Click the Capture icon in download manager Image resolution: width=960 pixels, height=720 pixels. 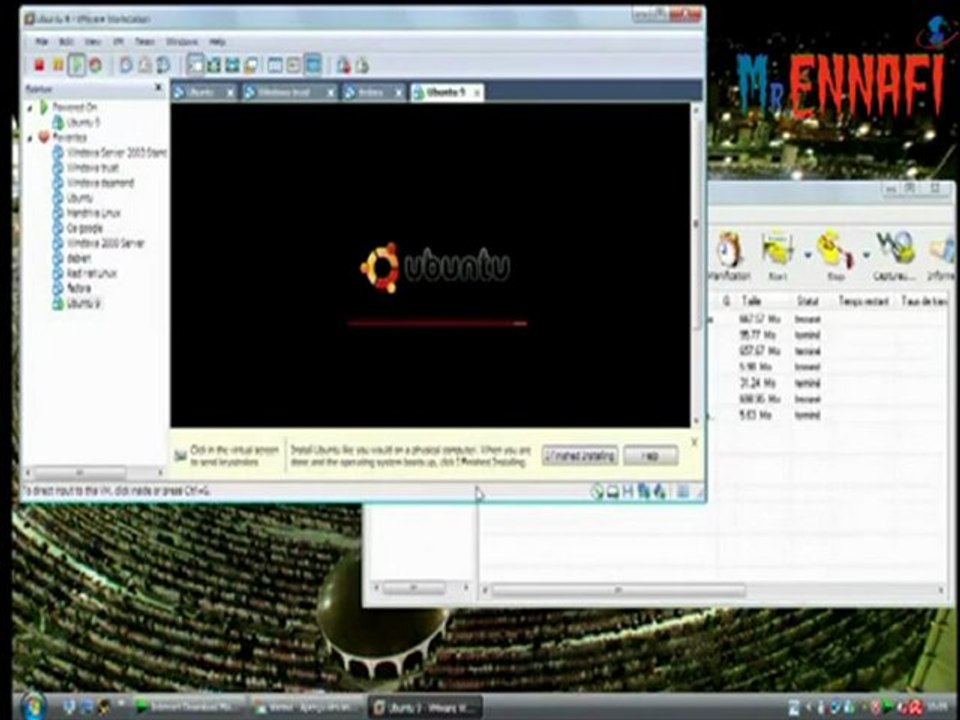click(x=894, y=255)
